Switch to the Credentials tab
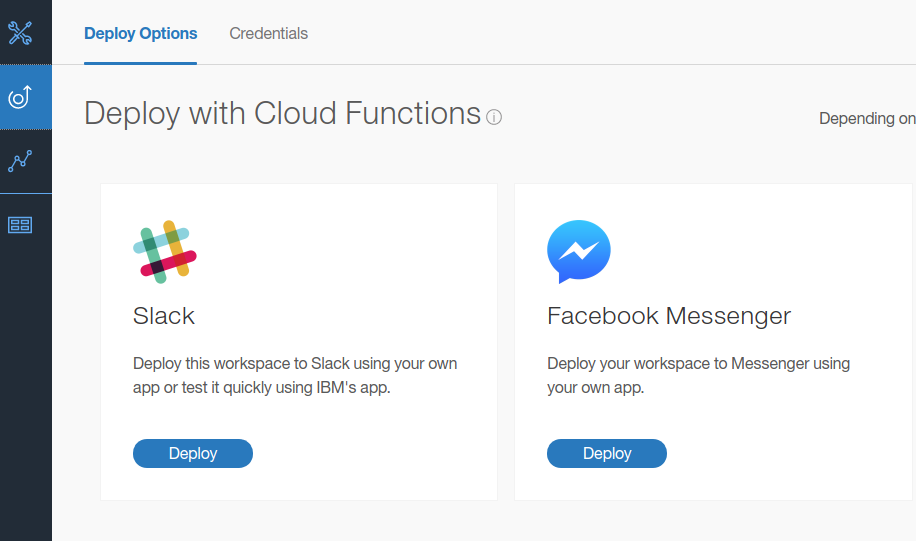 [269, 33]
